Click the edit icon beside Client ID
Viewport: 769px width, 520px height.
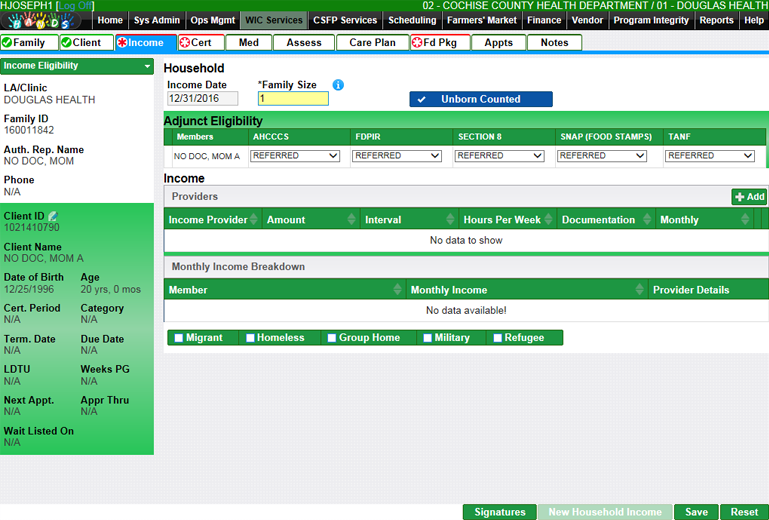(x=53, y=215)
